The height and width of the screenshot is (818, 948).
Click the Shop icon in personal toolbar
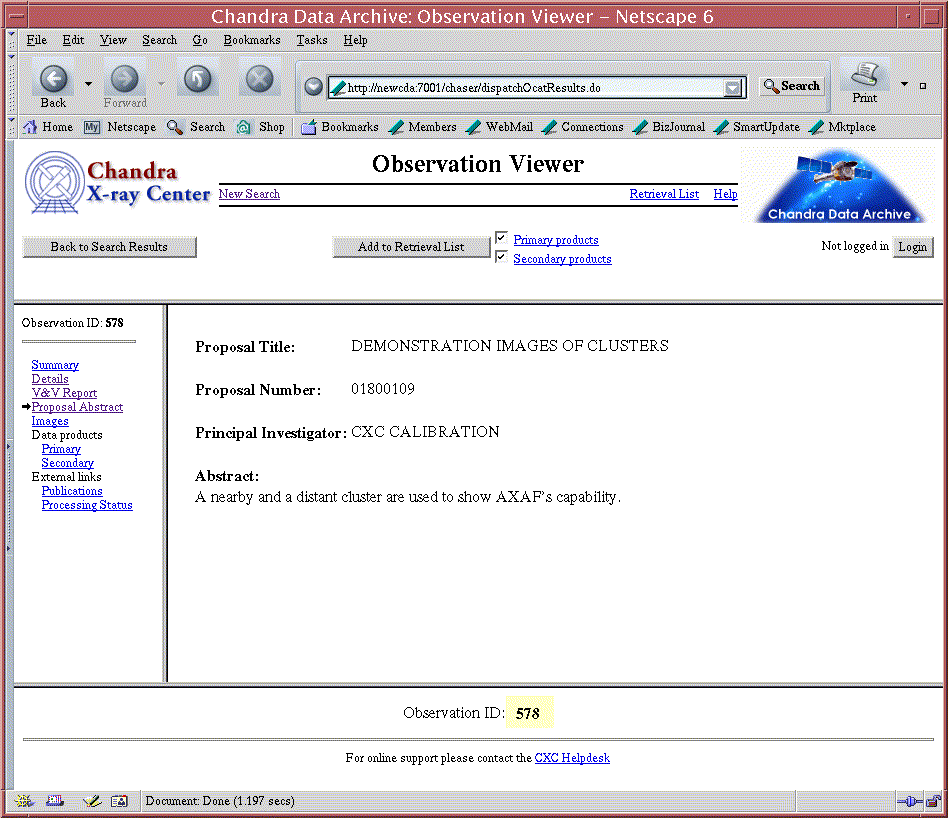pos(244,127)
